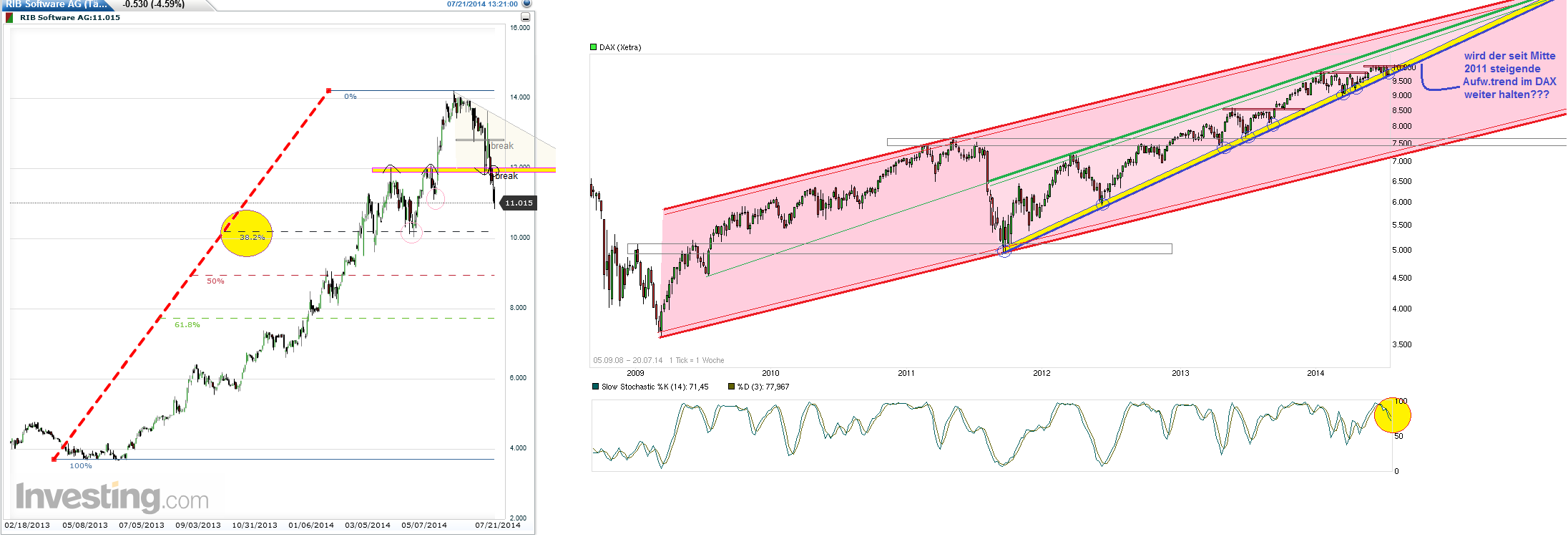The width and height of the screenshot is (1568, 547).
Task: Click the blue DAX trend question annotation
Action: pyautogui.click(x=1509, y=75)
